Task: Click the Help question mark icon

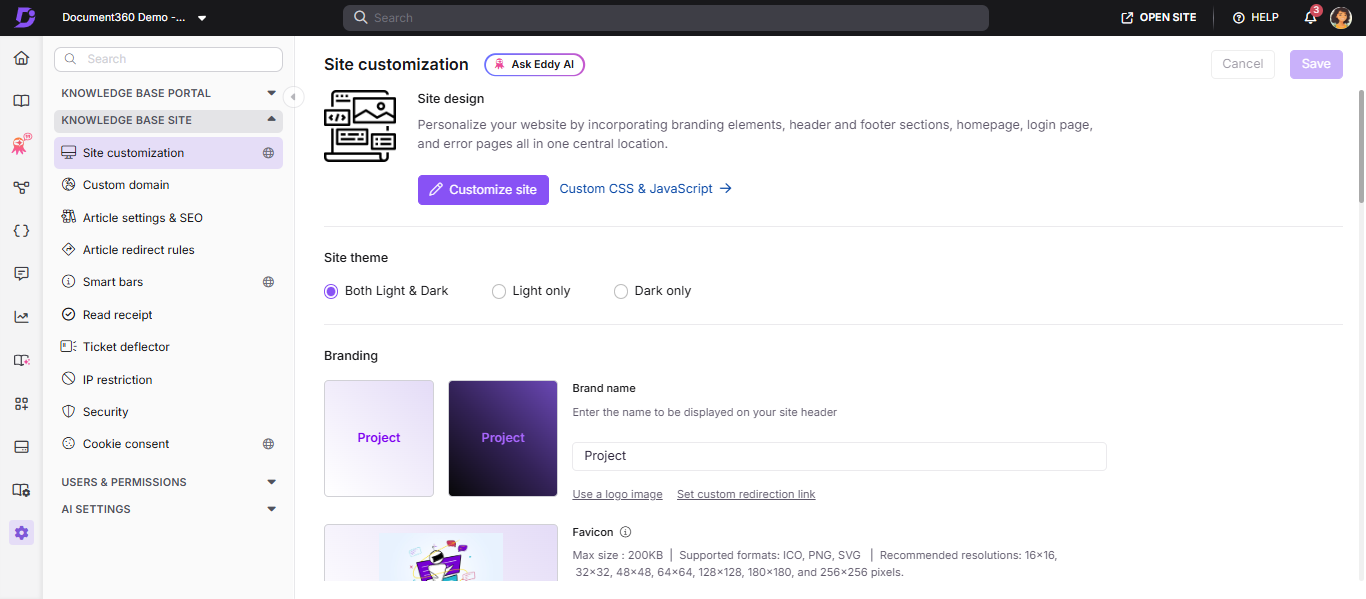Action: tap(1239, 18)
